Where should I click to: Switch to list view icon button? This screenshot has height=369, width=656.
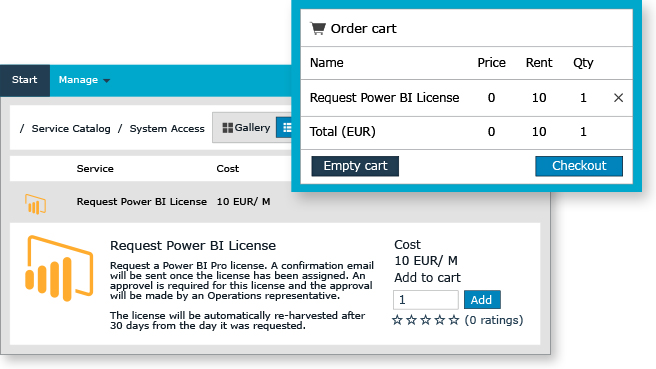point(284,128)
